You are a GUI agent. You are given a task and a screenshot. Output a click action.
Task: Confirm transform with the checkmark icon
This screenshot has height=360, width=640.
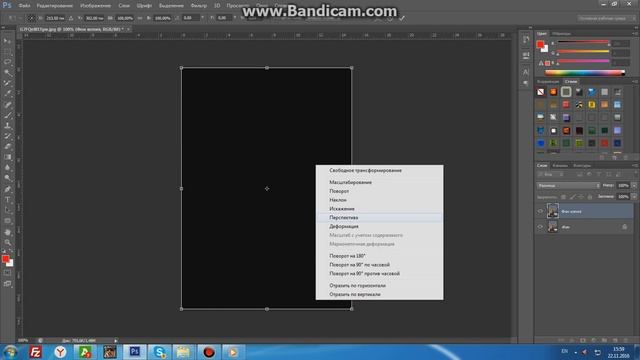tap(402, 18)
